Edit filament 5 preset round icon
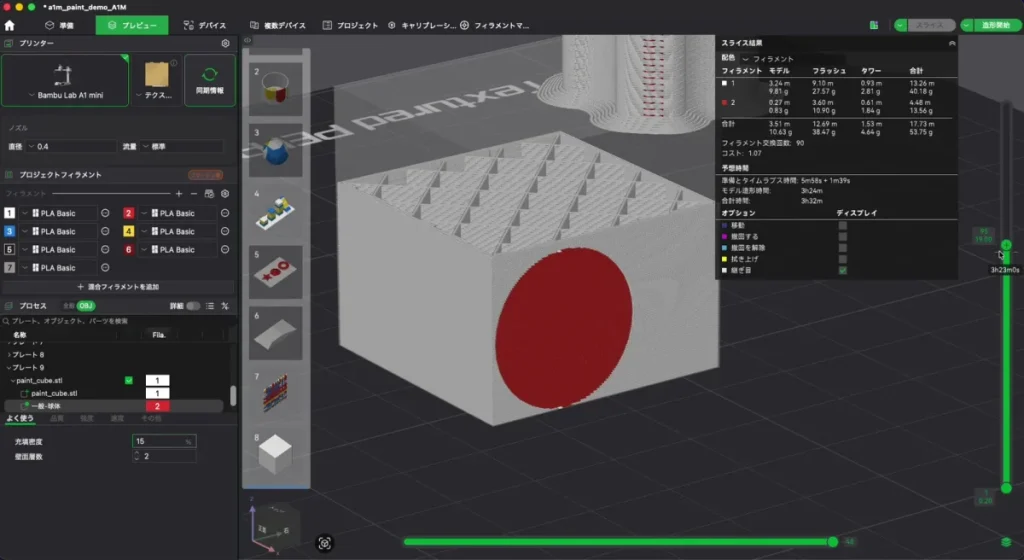The image size is (1024, 560). (x=105, y=250)
